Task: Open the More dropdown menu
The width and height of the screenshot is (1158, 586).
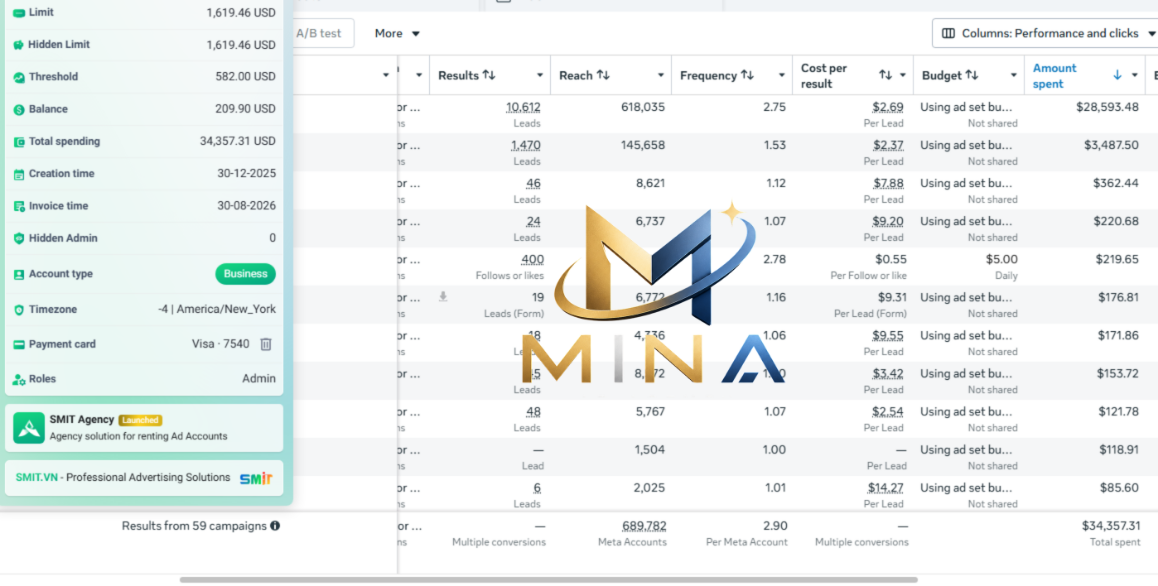Action: 397,33
